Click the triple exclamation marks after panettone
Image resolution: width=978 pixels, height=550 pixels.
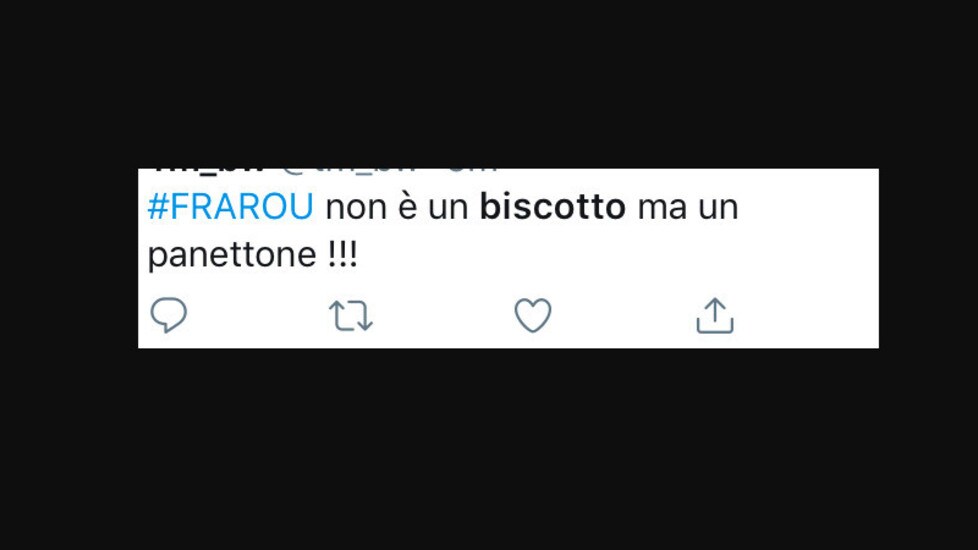tap(342, 255)
